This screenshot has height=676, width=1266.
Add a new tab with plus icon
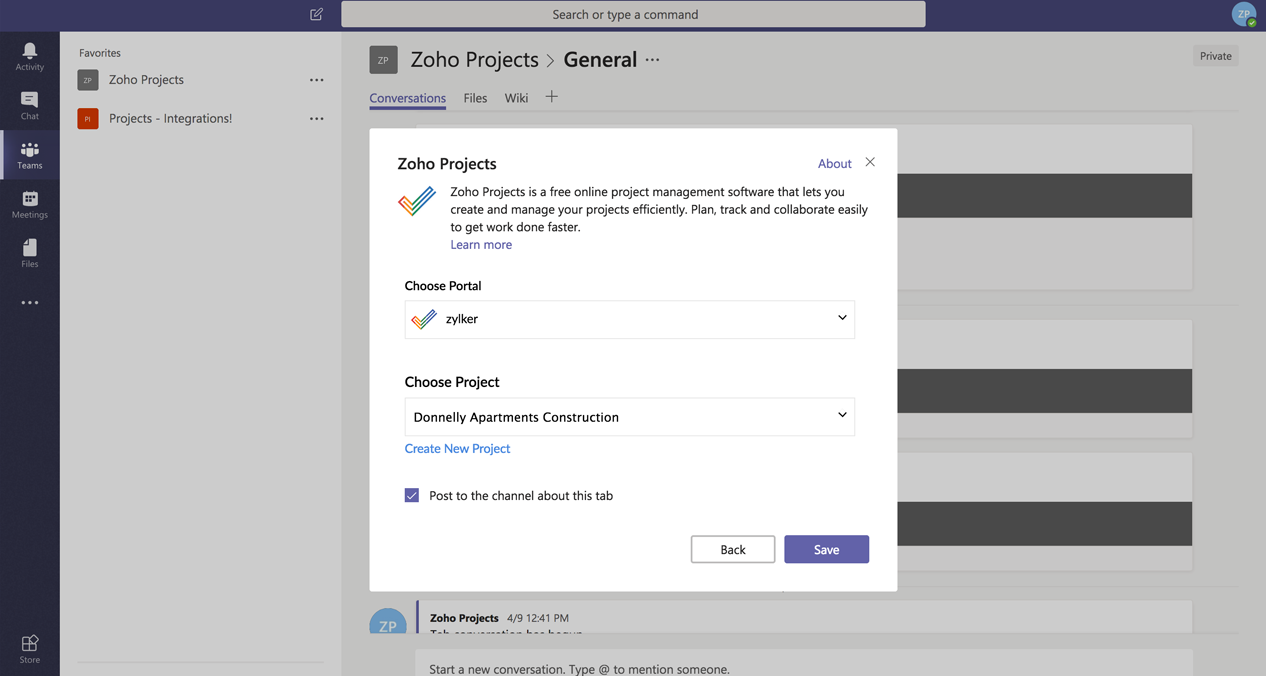[551, 97]
